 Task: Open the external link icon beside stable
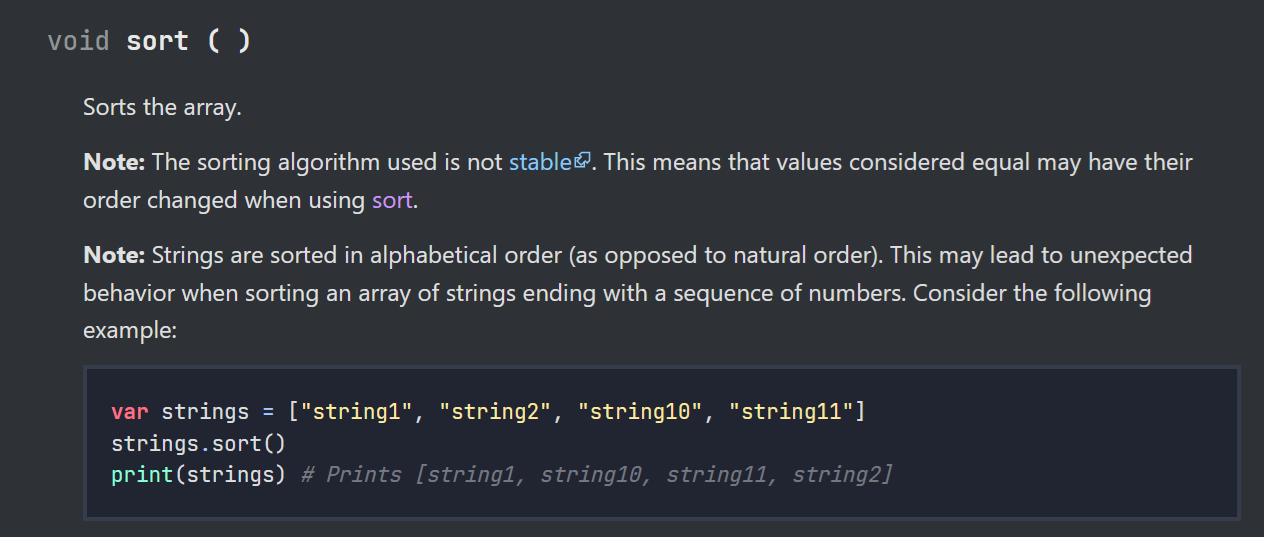click(583, 161)
